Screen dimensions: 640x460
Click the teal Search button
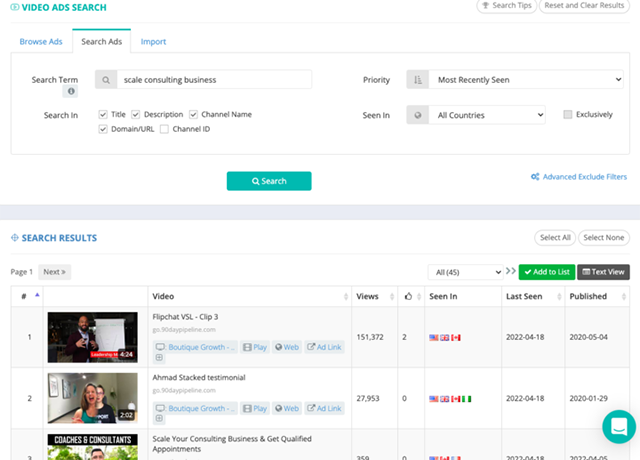tap(269, 181)
